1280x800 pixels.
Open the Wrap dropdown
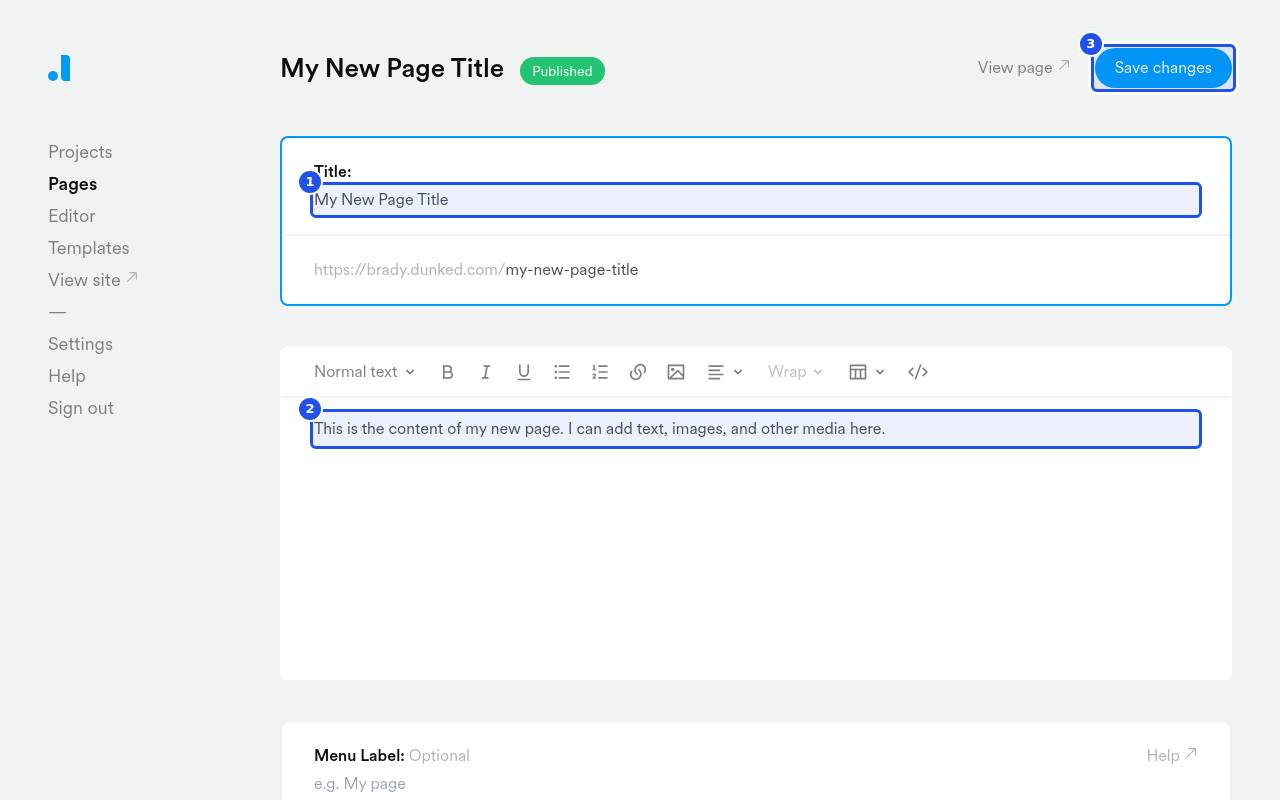click(795, 372)
